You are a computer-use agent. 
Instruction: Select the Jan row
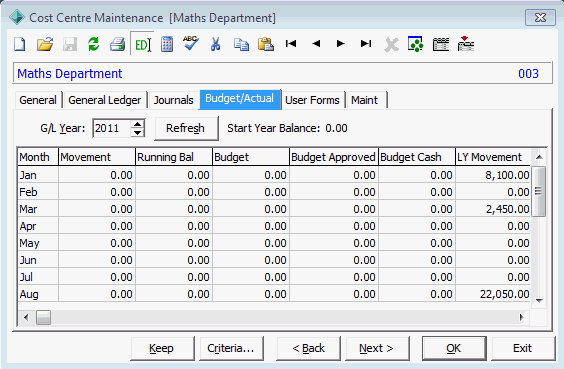[274, 175]
